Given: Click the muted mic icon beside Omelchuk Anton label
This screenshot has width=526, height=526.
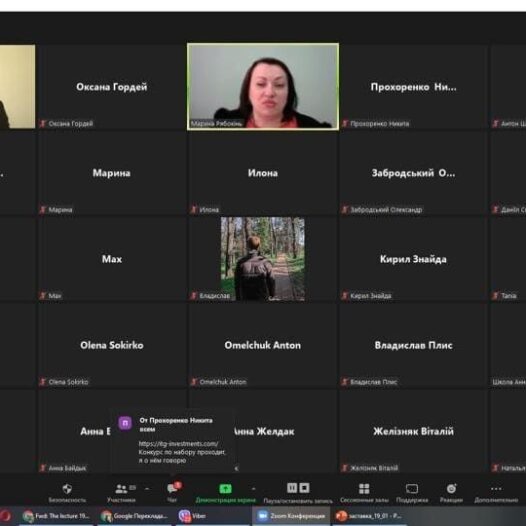Looking at the screenshot, I should [194, 382].
